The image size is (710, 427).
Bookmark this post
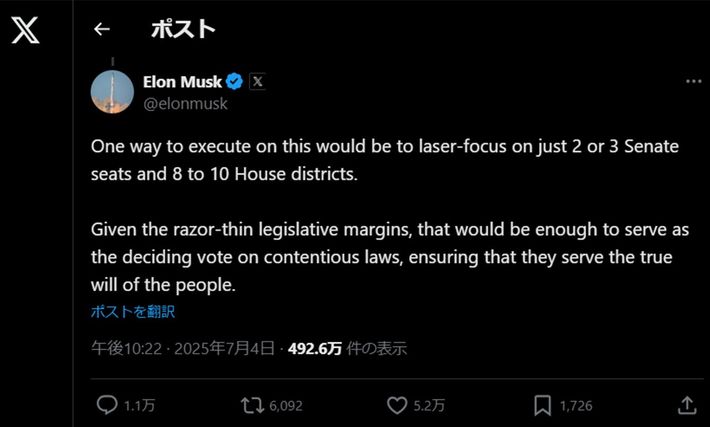(x=542, y=405)
